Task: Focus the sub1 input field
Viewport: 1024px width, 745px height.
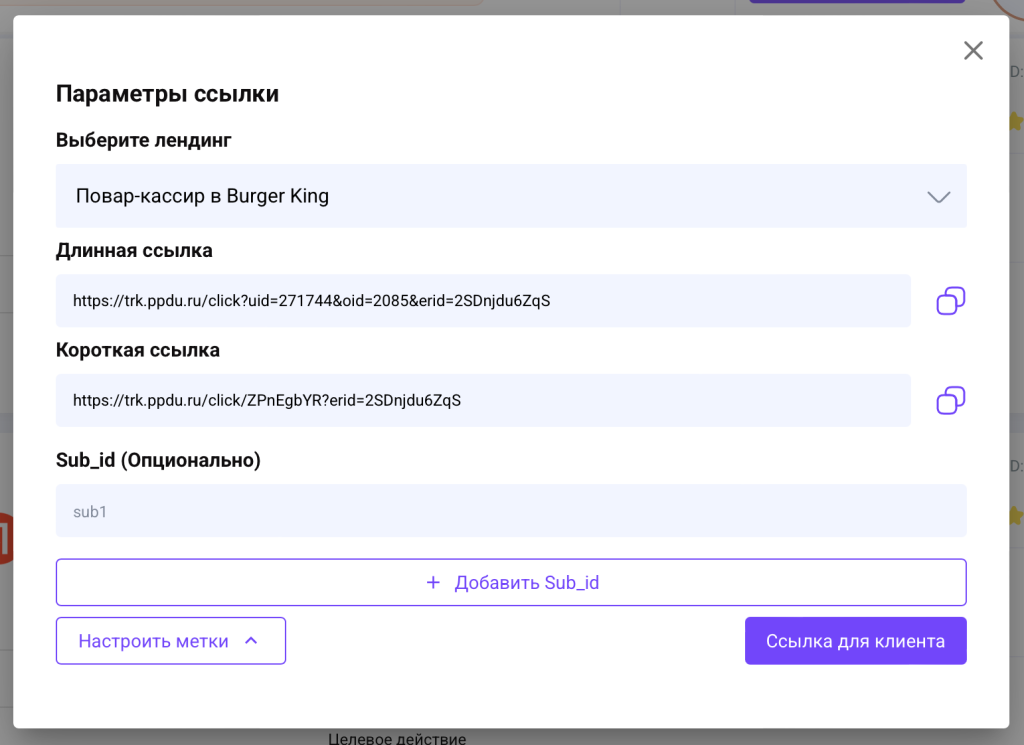Action: (x=511, y=510)
